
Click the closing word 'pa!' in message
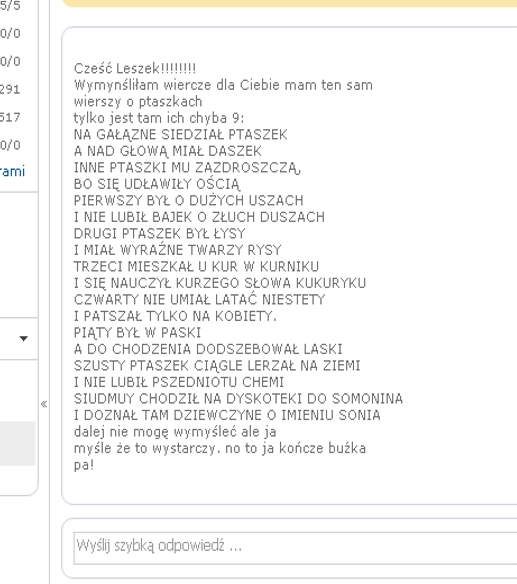point(84,465)
